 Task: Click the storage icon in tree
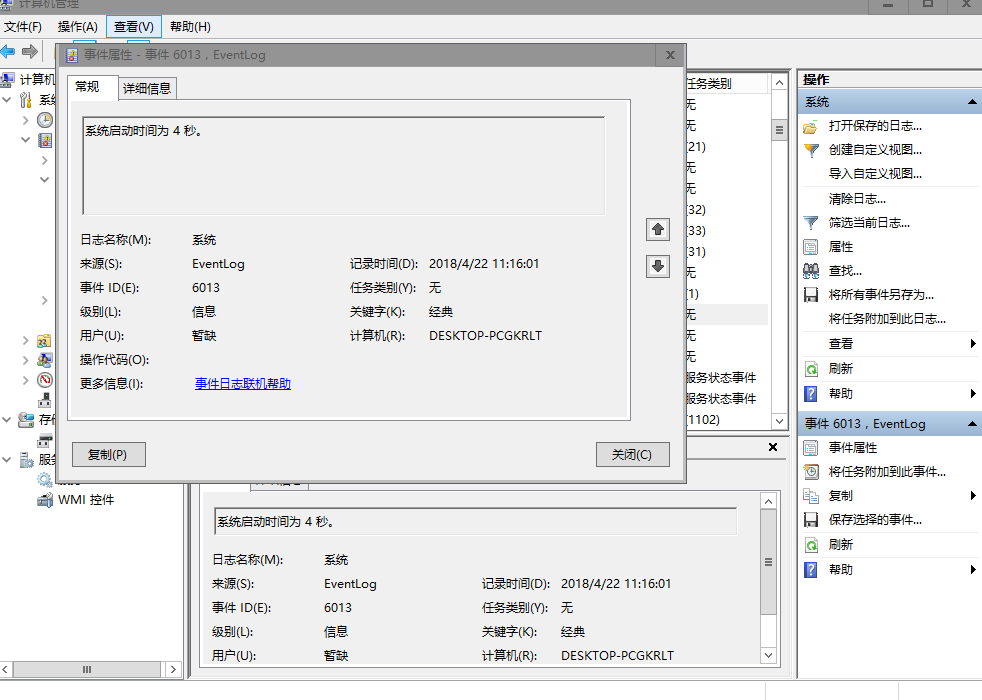tap(26, 419)
